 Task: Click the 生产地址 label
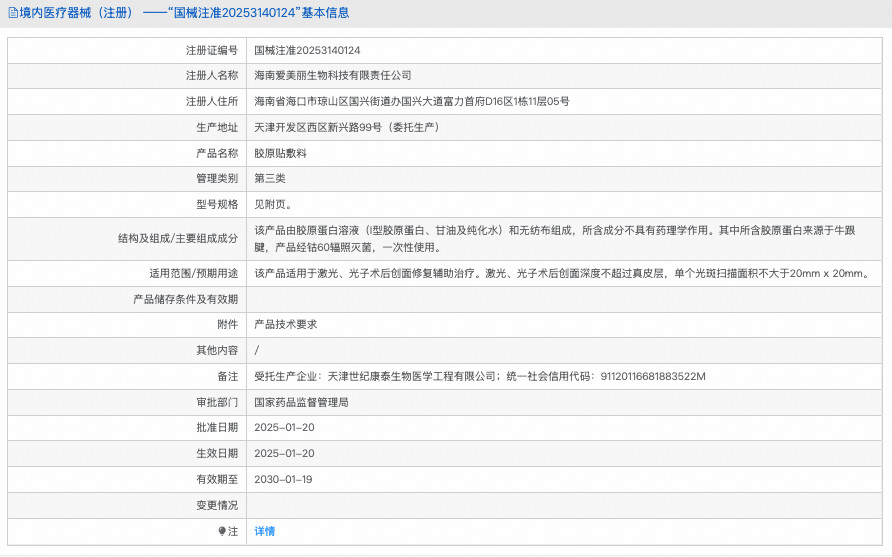coord(217,127)
